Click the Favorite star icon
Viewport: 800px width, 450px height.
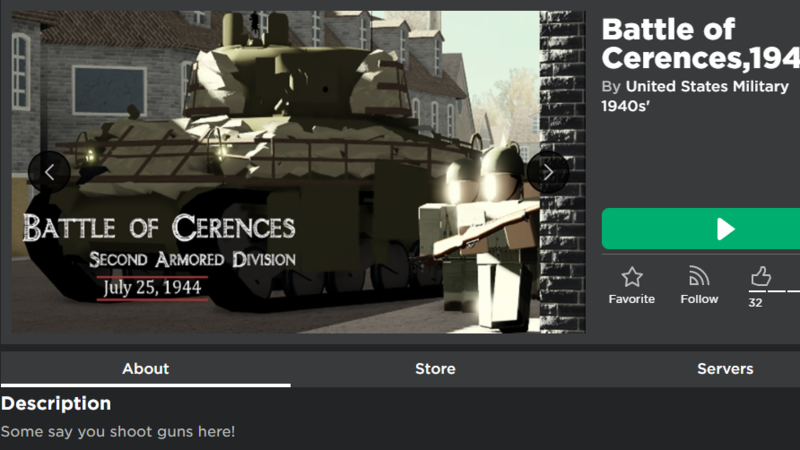(632, 277)
